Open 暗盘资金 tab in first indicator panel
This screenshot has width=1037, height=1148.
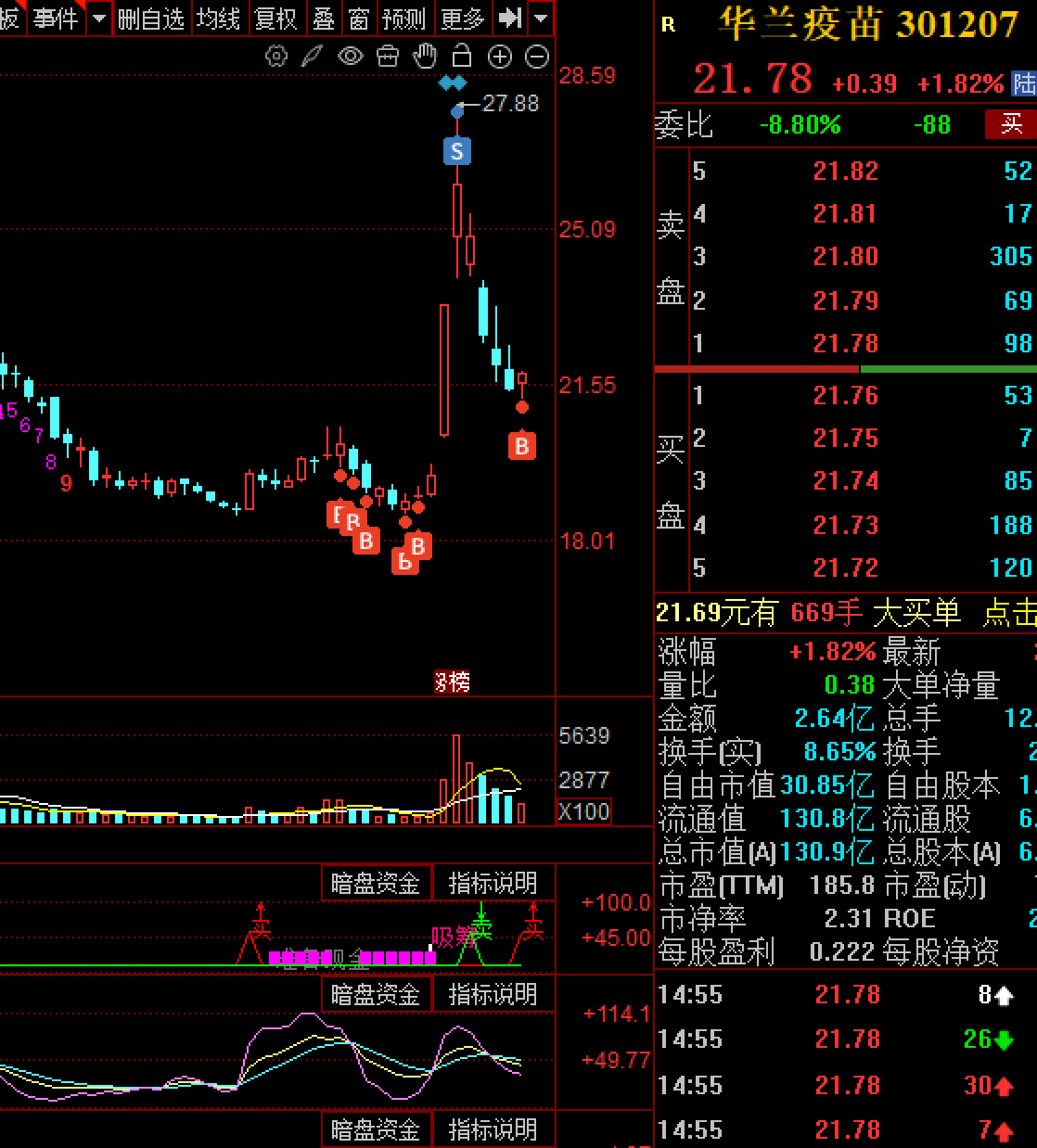[x=376, y=883]
